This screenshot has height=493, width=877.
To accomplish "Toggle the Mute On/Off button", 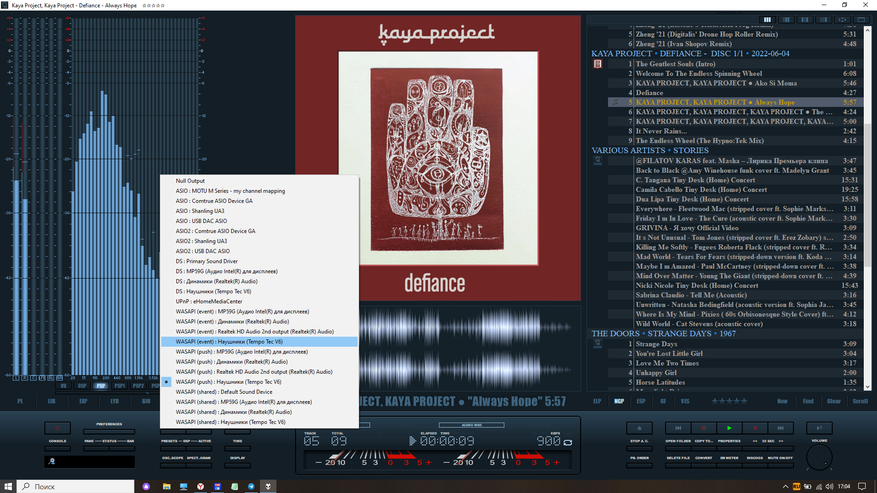I will [780, 465].
